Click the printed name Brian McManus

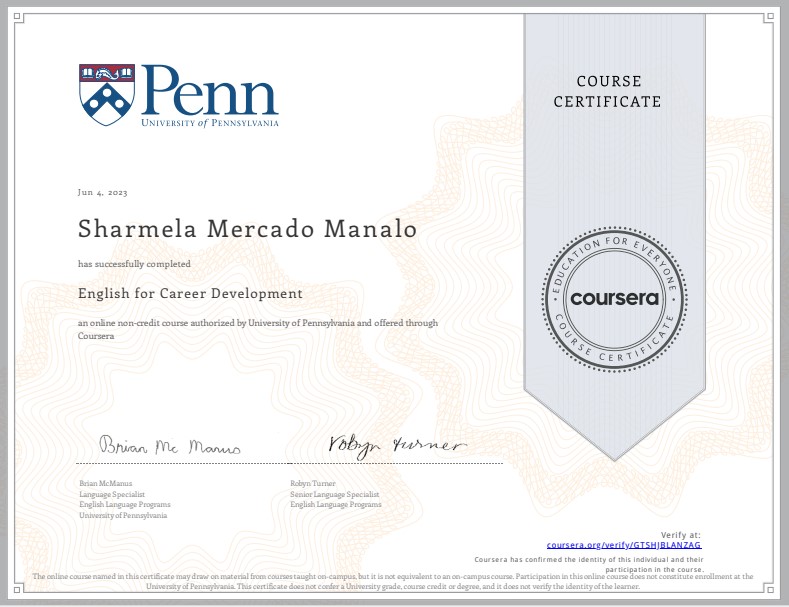(x=106, y=483)
